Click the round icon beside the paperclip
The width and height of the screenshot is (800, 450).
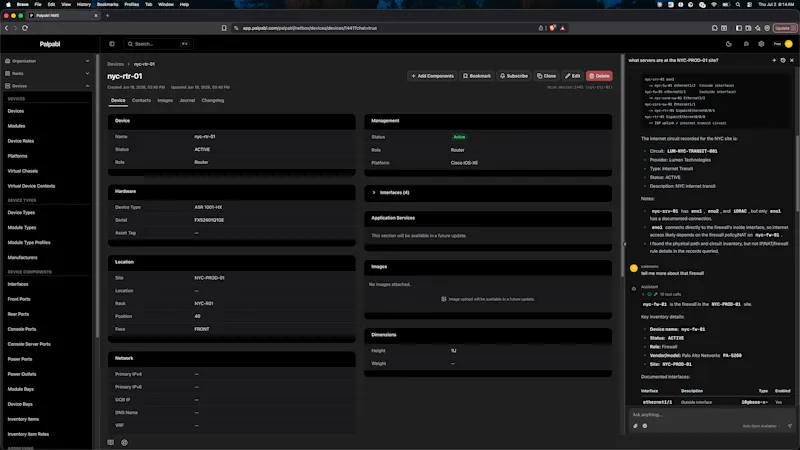(x=644, y=426)
